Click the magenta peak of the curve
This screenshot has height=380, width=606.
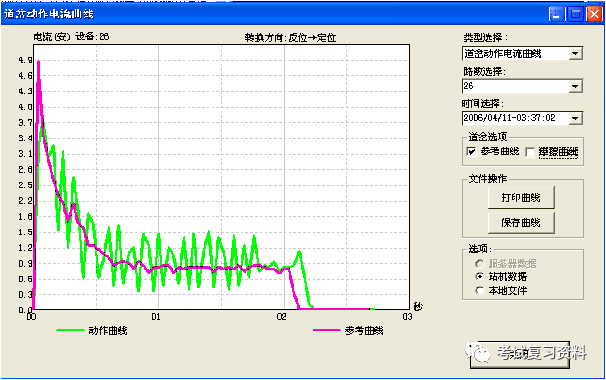click(x=39, y=62)
